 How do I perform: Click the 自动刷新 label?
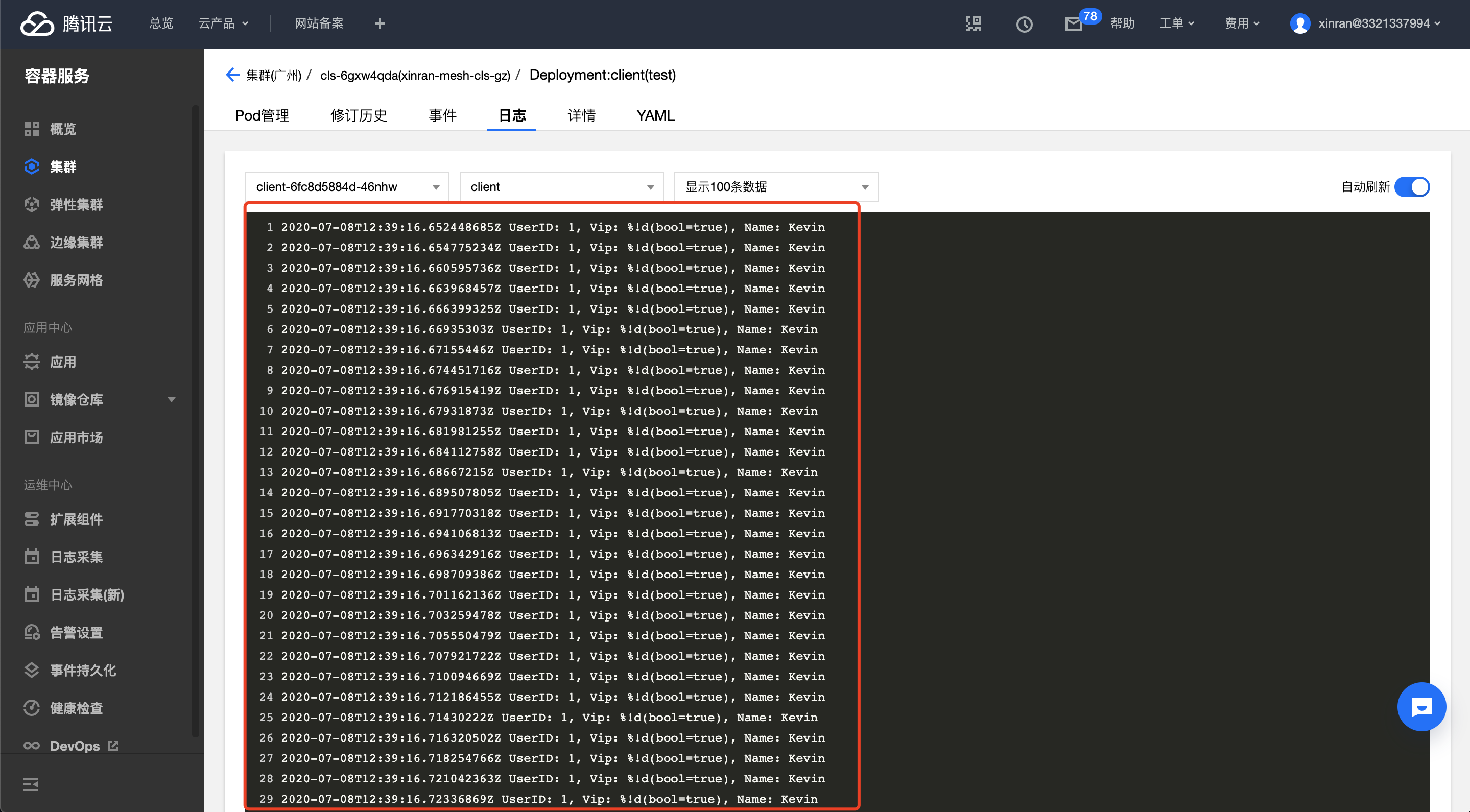pos(1365,187)
